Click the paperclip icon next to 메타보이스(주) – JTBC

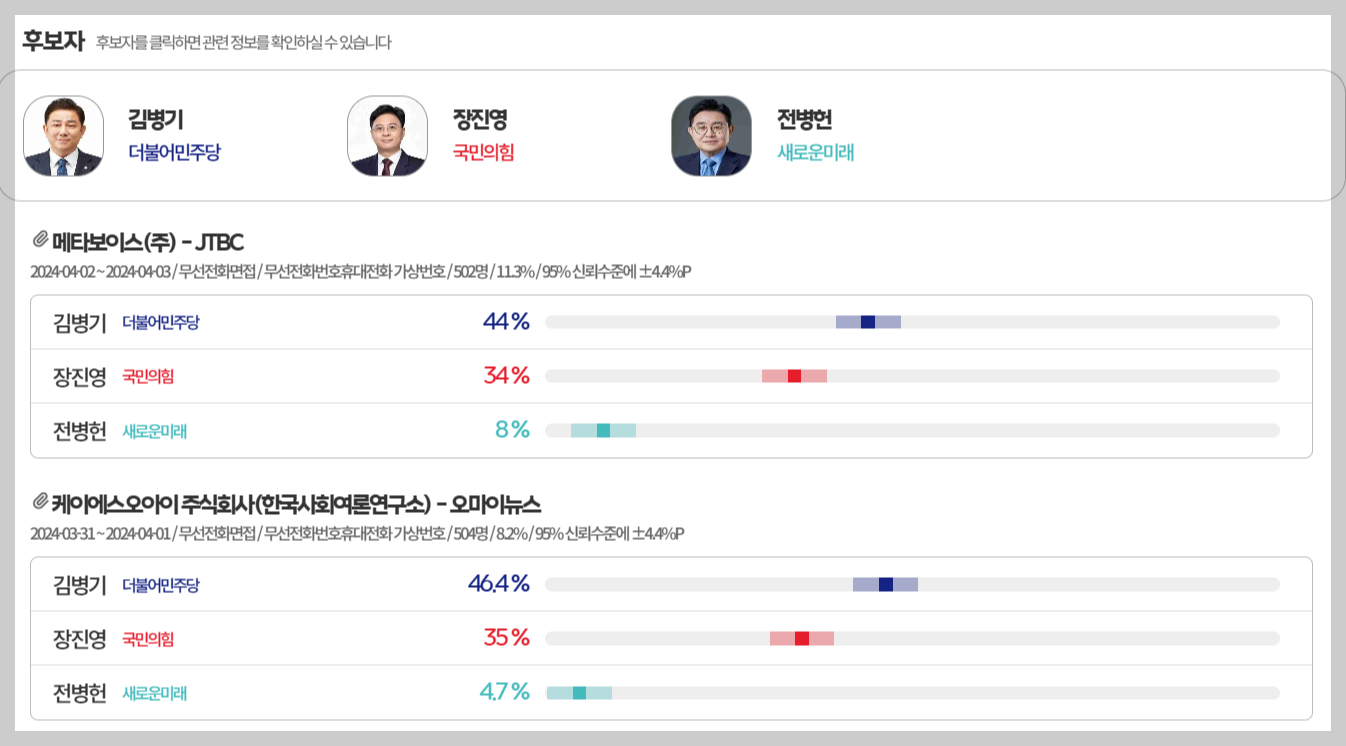pyautogui.click(x=40, y=239)
